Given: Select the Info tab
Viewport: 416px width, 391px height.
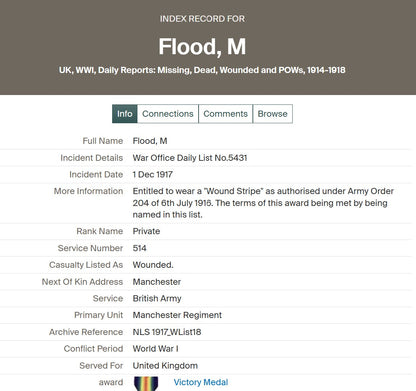Looking at the screenshot, I should tap(125, 114).
